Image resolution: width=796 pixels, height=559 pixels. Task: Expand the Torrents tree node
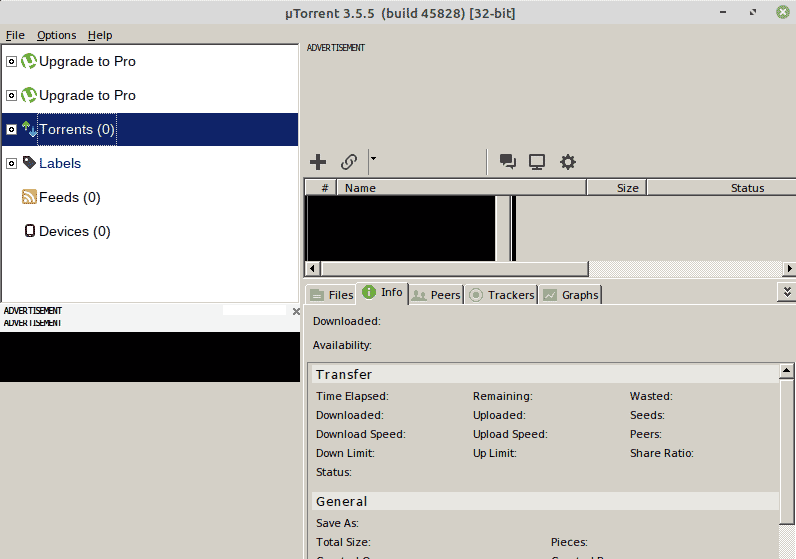pos(11,129)
